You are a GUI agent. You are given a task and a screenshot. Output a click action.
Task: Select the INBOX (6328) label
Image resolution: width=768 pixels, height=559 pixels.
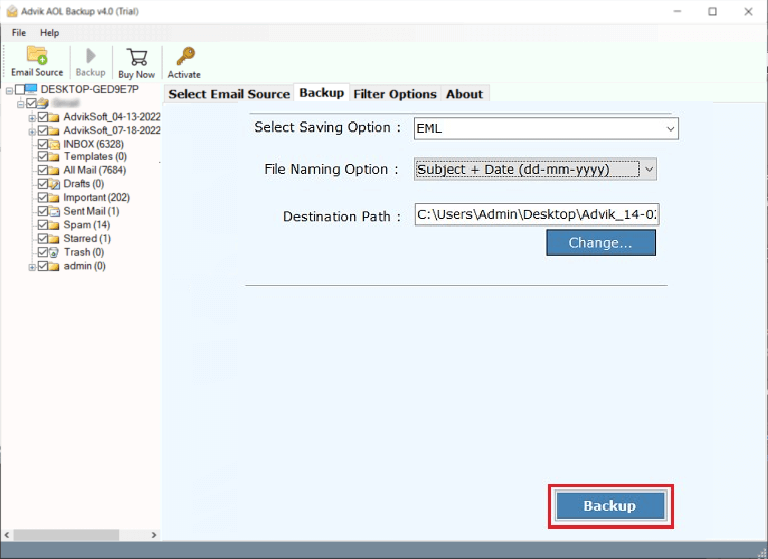coord(94,144)
